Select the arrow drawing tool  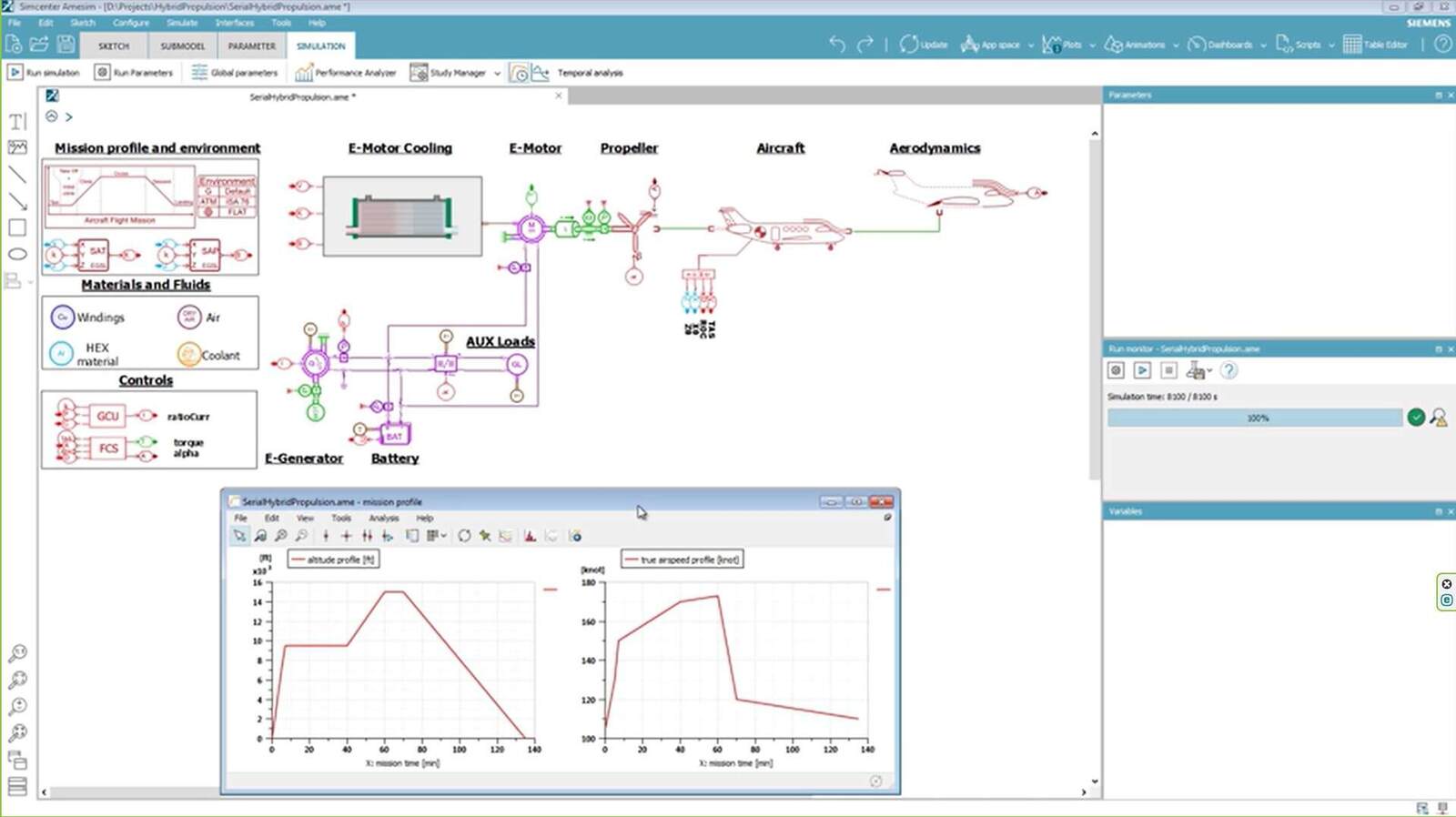[17, 201]
